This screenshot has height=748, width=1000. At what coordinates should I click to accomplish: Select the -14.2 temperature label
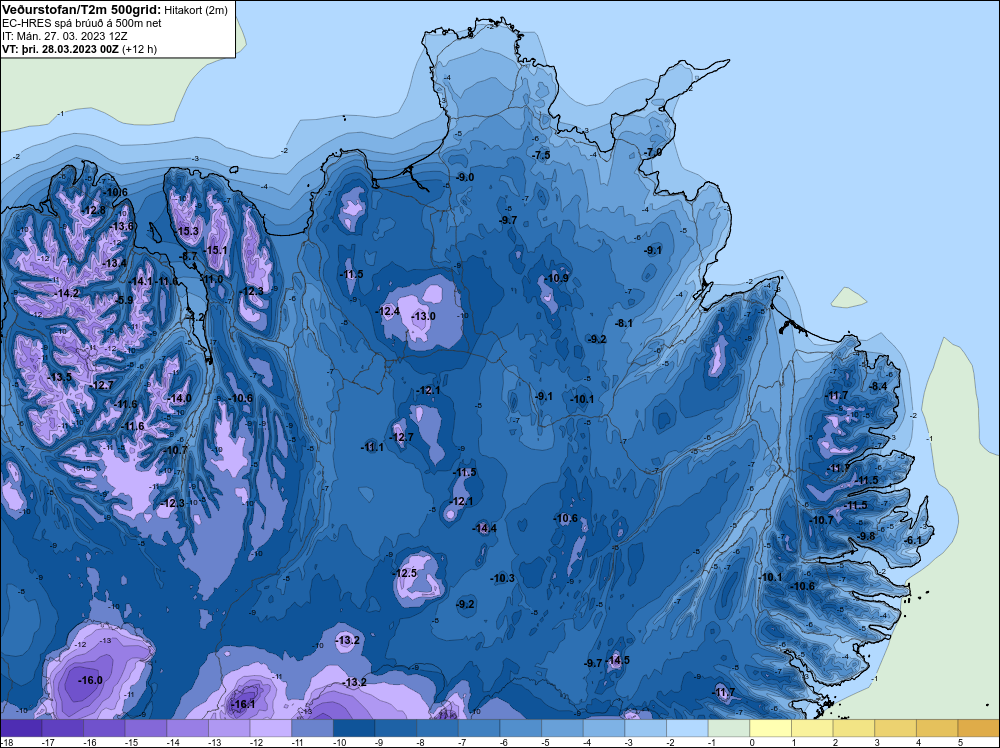[66, 294]
